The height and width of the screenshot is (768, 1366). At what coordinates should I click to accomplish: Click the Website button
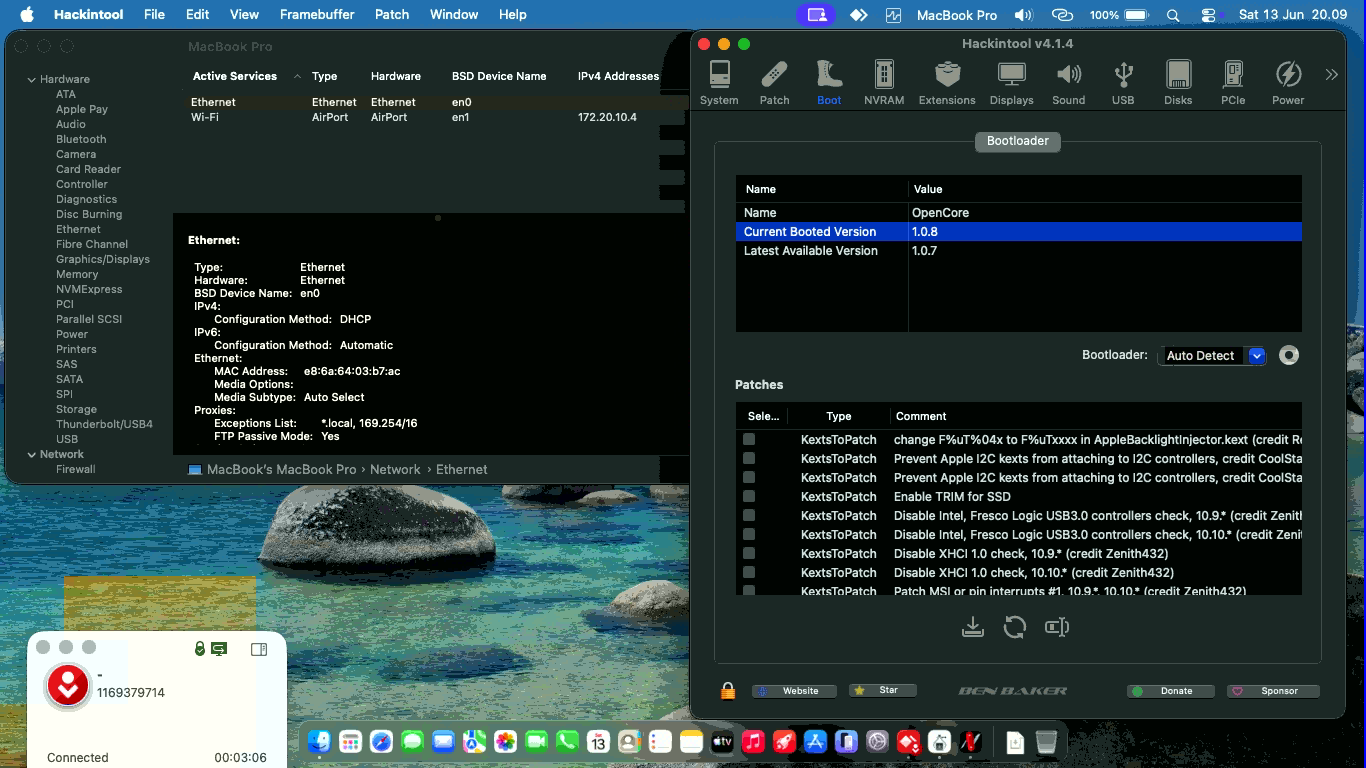[x=794, y=691]
